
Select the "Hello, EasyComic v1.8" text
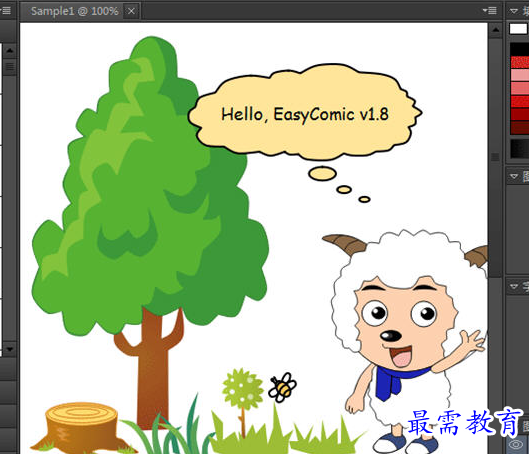click(x=305, y=114)
